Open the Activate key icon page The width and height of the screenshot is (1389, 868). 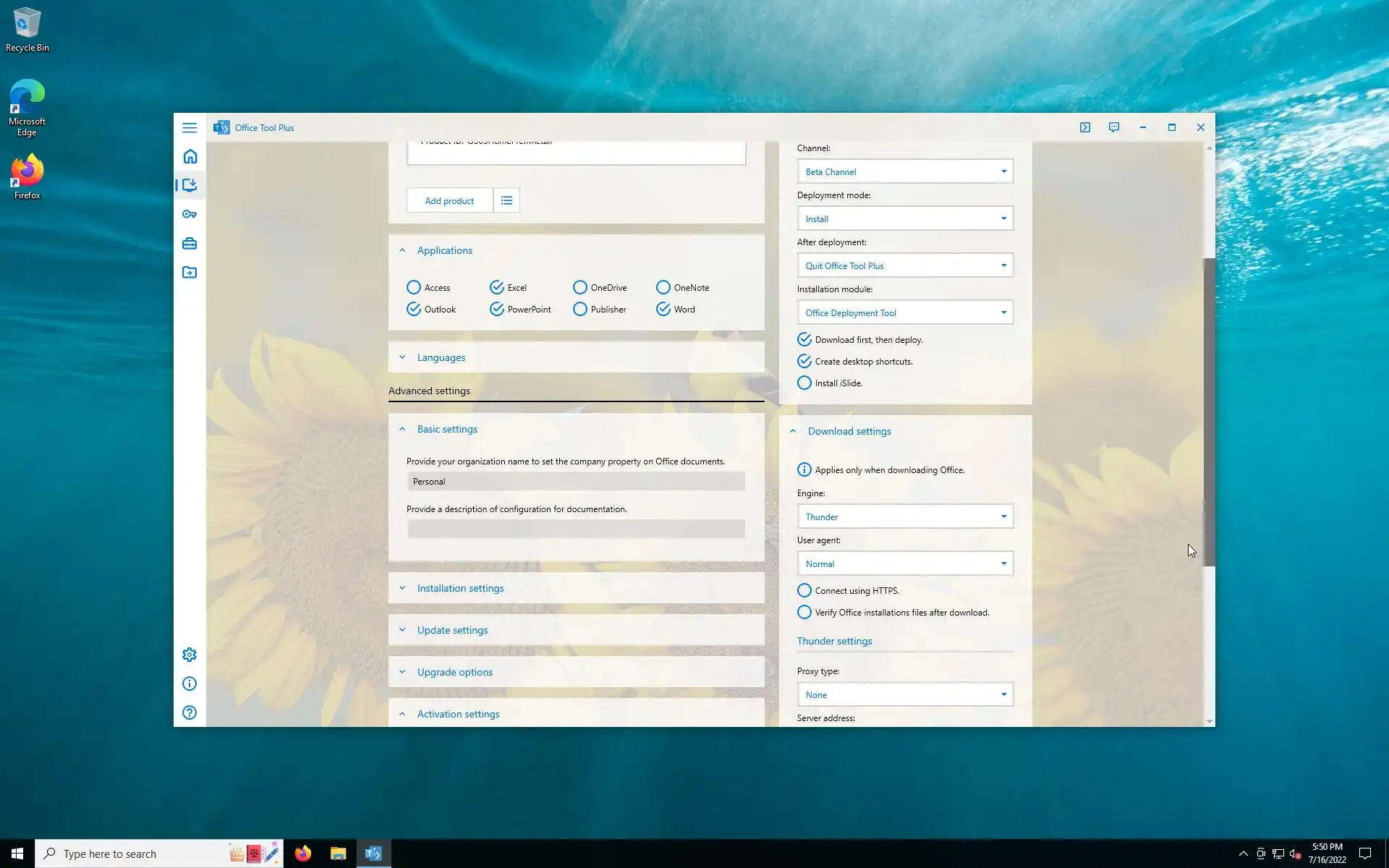[x=190, y=214]
